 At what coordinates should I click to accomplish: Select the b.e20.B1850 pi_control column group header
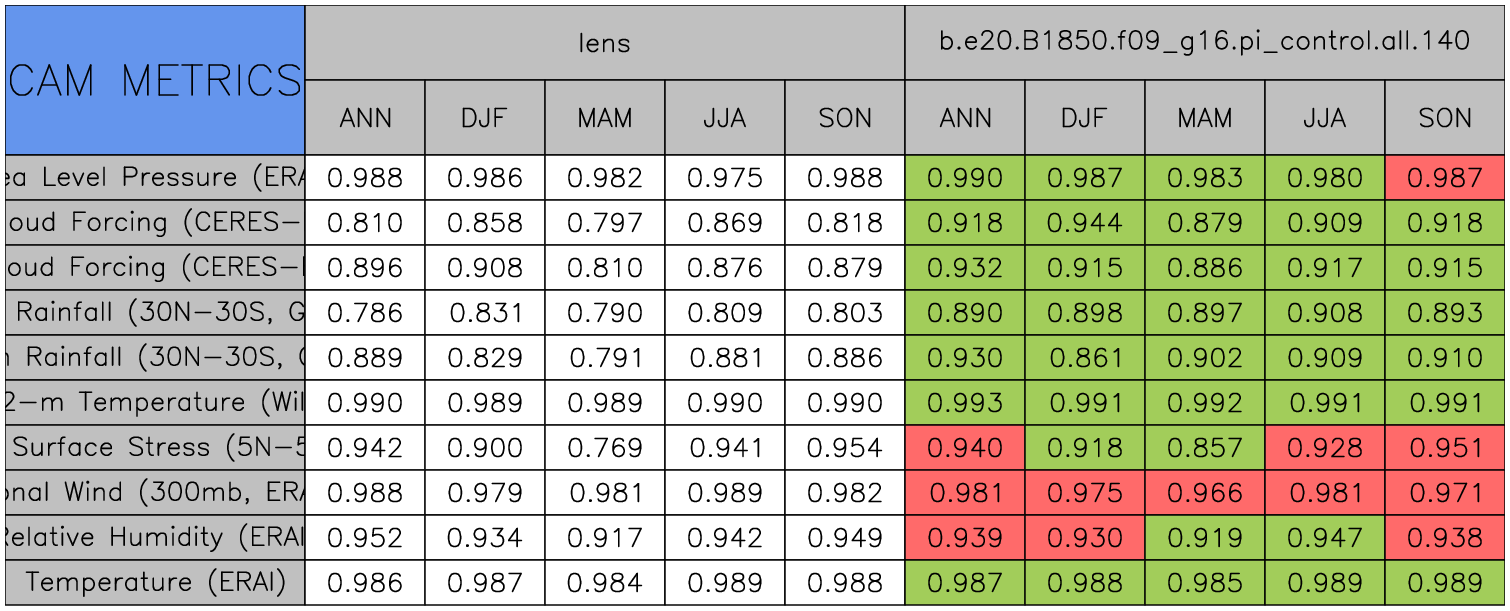(x=1204, y=42)
